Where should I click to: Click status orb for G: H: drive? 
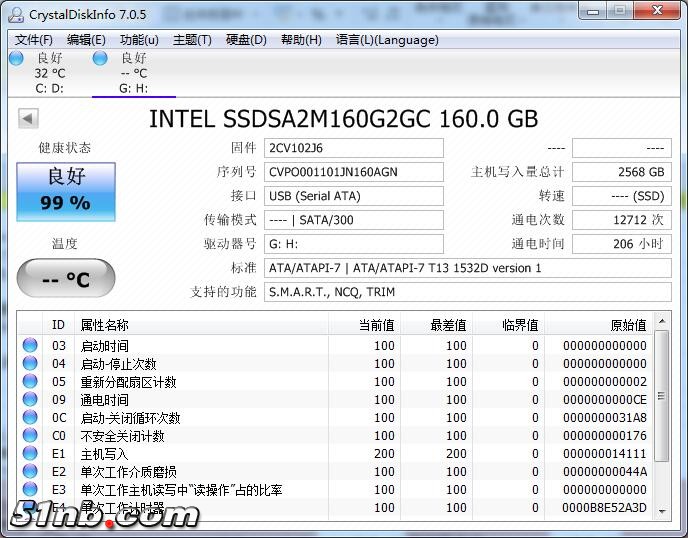click(100, 59)
